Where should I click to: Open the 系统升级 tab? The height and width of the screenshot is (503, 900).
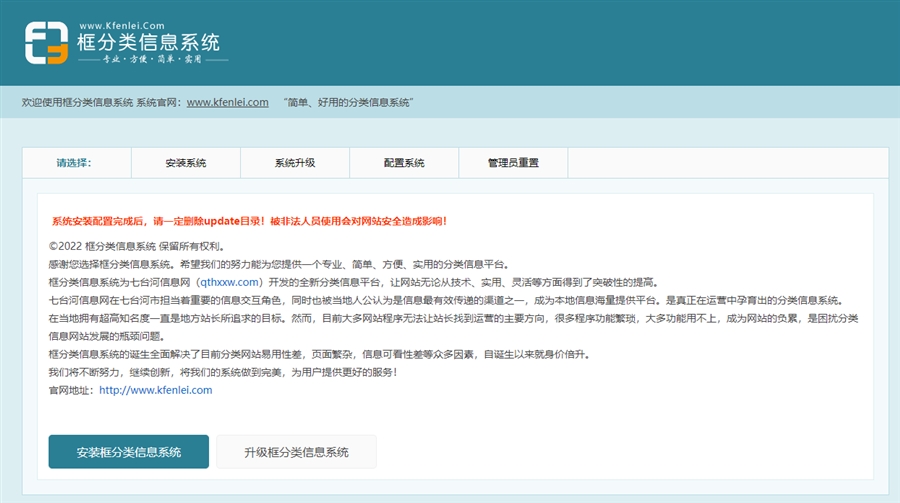pos(295,163)
